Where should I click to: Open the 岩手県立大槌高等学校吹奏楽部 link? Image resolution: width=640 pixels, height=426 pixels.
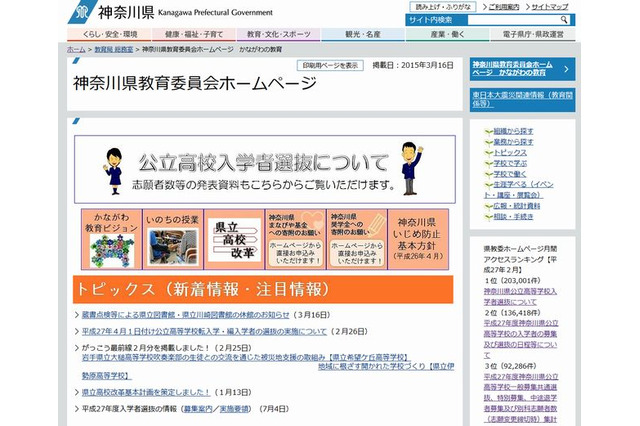pyautogui.click(x=245, y=357)
